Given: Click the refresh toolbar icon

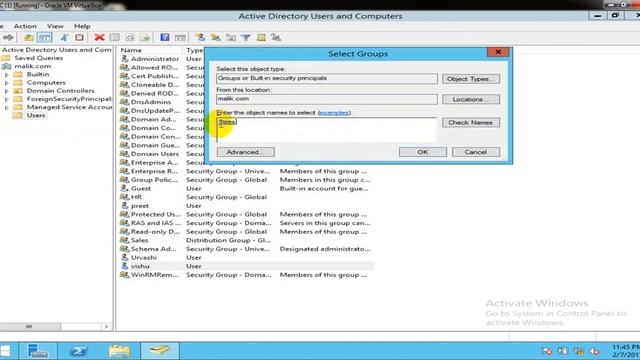Looking at the screenshot, I should click(130, 38).
